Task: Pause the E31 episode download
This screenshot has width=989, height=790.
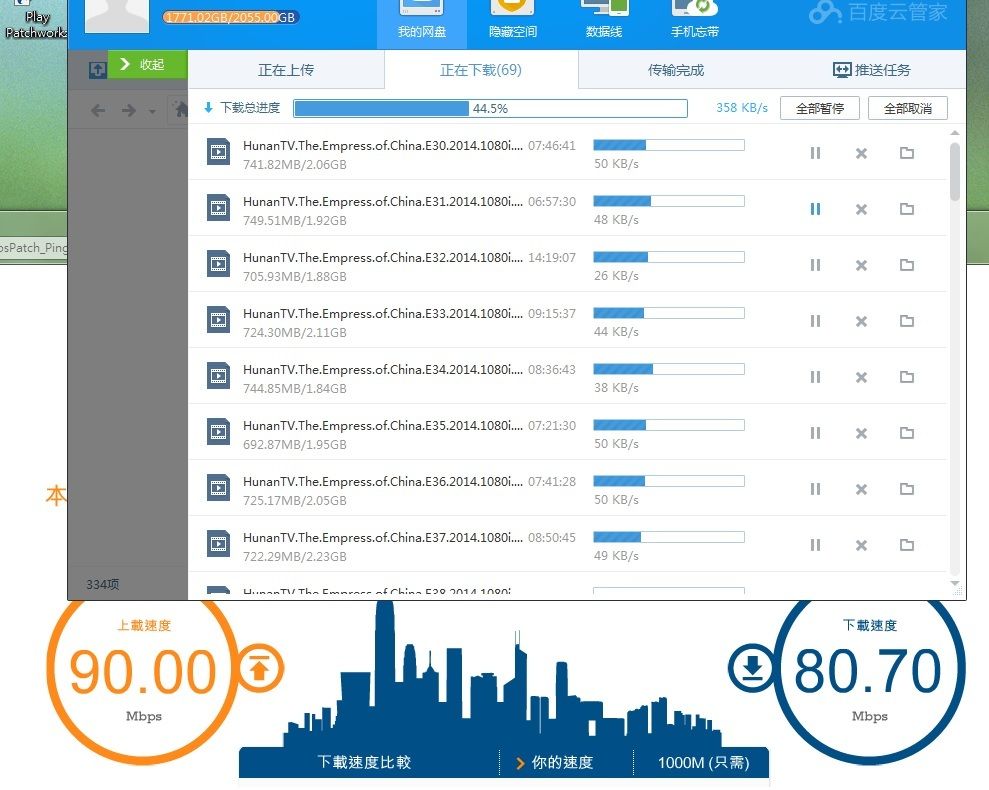Action: (815, 209)
